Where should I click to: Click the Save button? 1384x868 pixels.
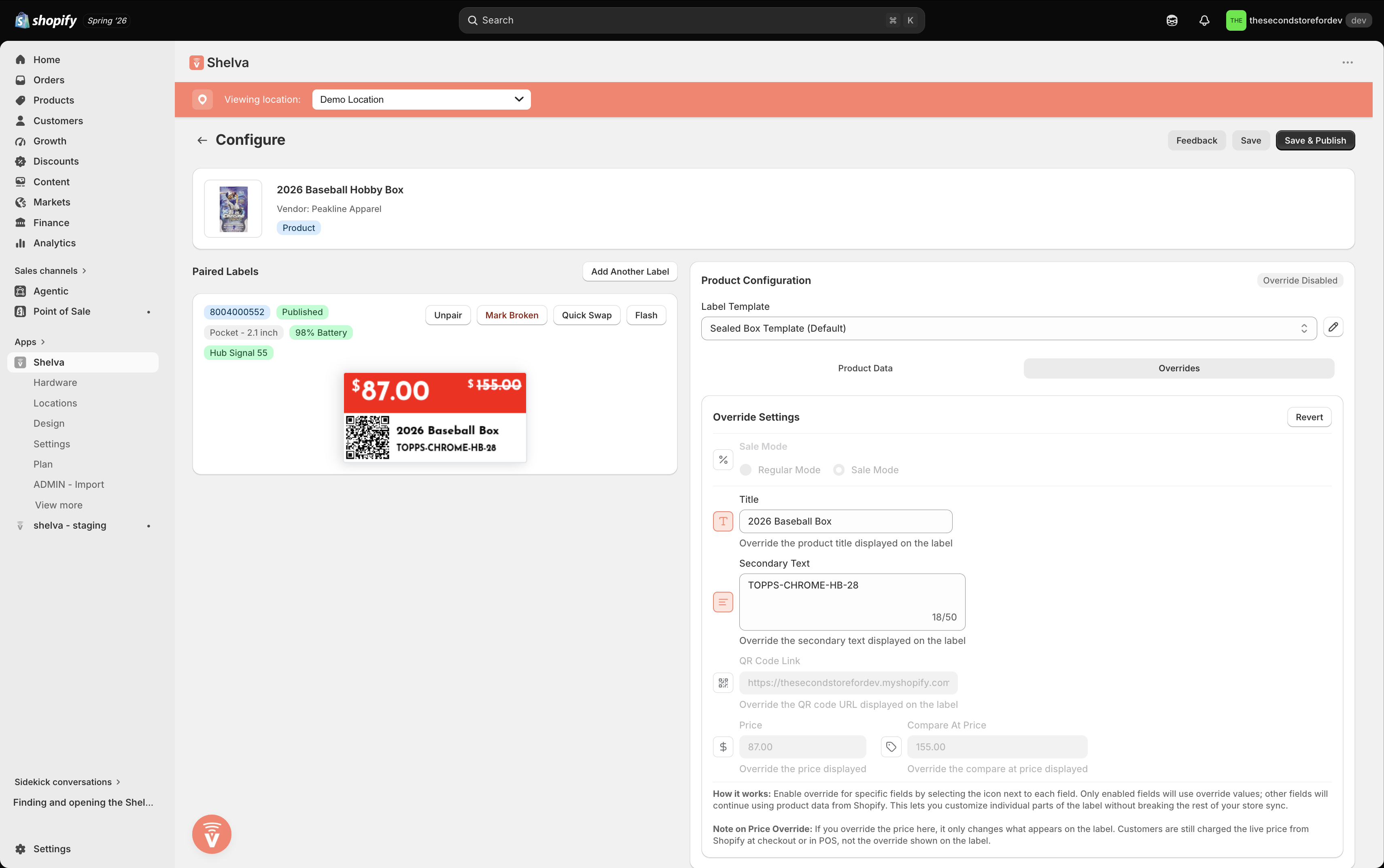1250,141
